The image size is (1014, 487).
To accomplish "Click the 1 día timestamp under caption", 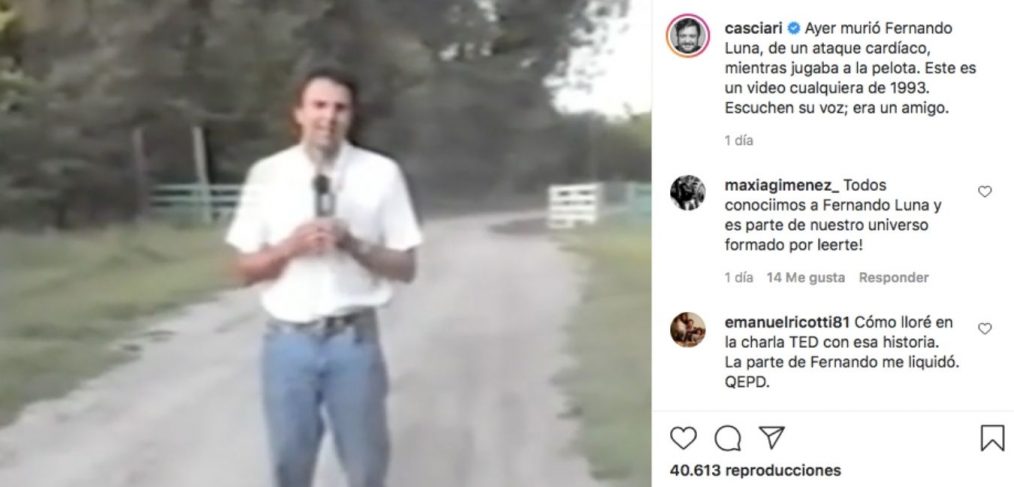I will 739,140.
